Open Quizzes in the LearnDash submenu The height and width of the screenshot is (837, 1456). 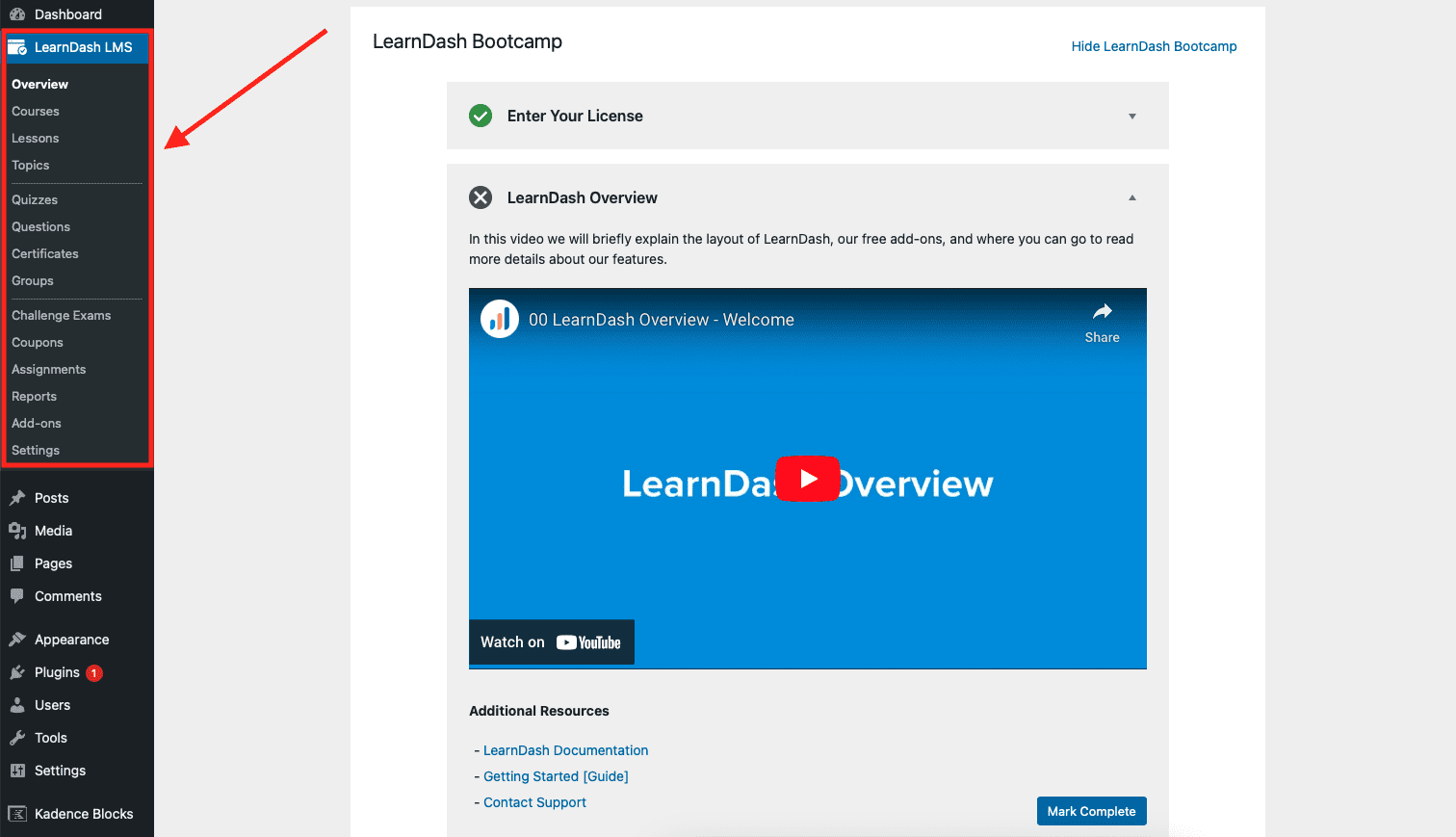pos(35,199)
